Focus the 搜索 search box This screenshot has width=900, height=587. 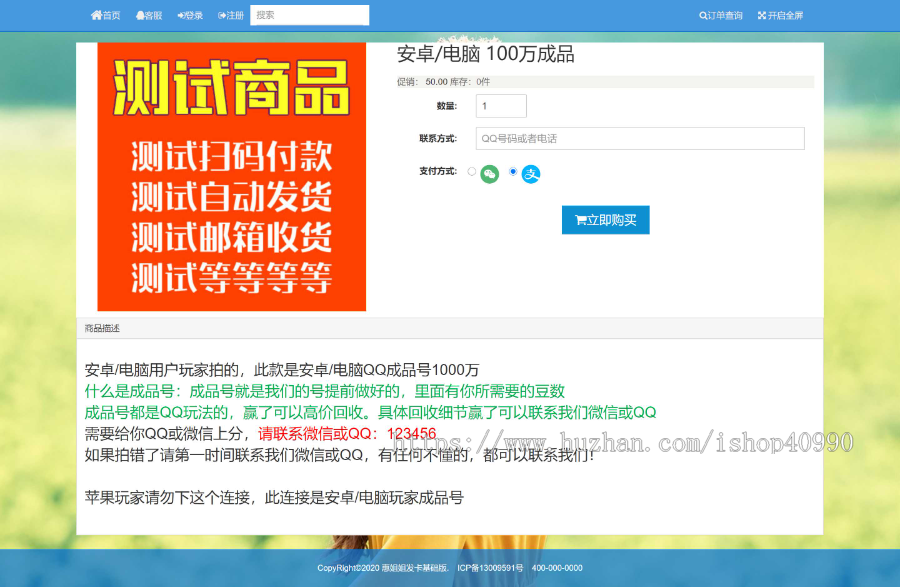click(x=309, y=15)
